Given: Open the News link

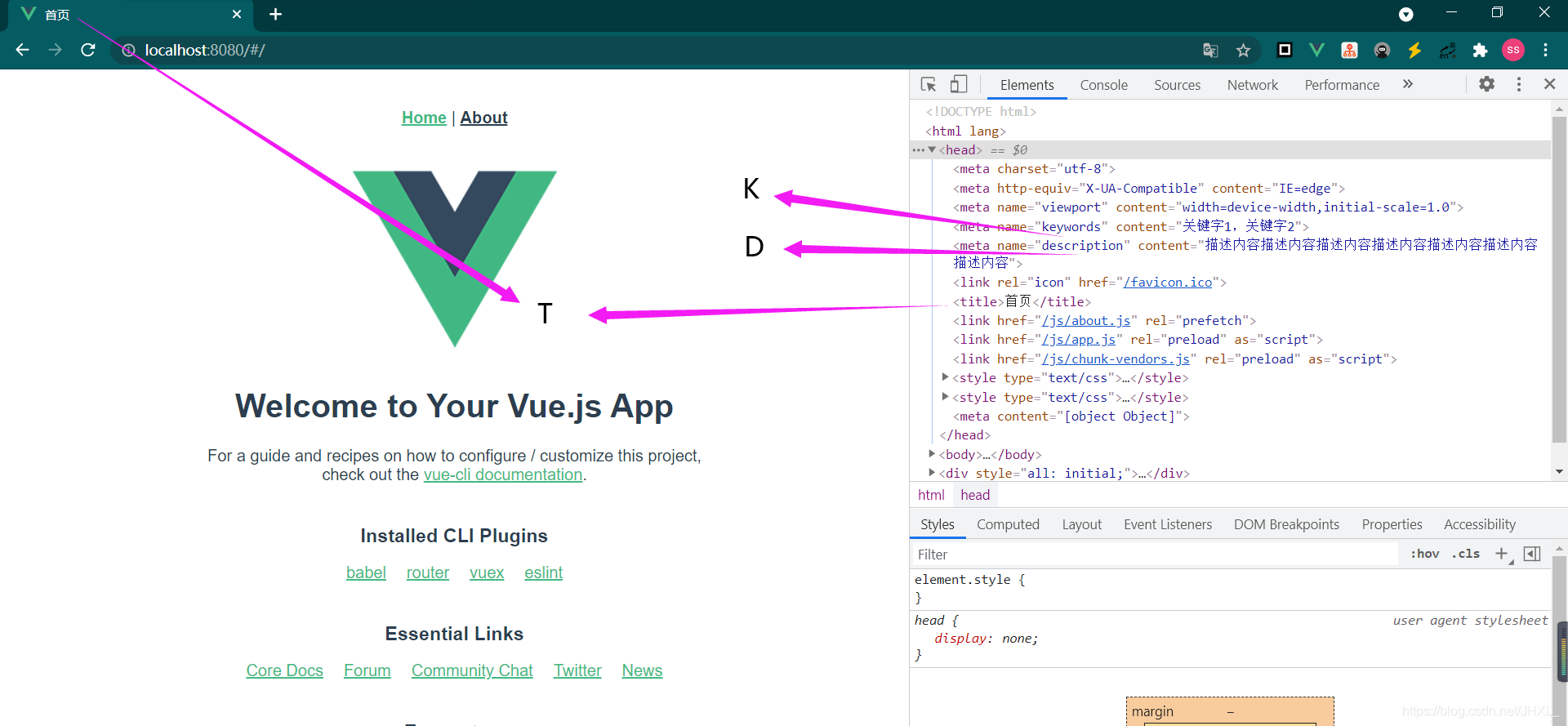Looking at the screenshot, I should click(x=642, y=670).
